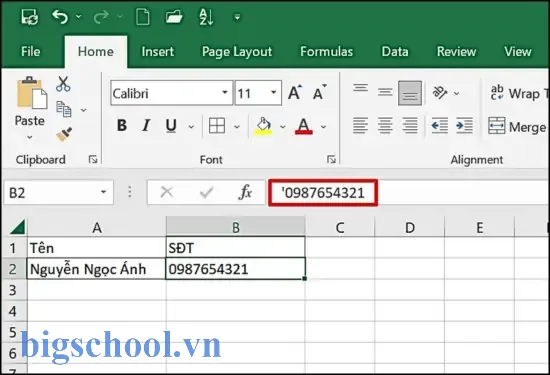This screenshot has width=550, height=375.
Task: Switch to the Home tab
Action: 96,52
